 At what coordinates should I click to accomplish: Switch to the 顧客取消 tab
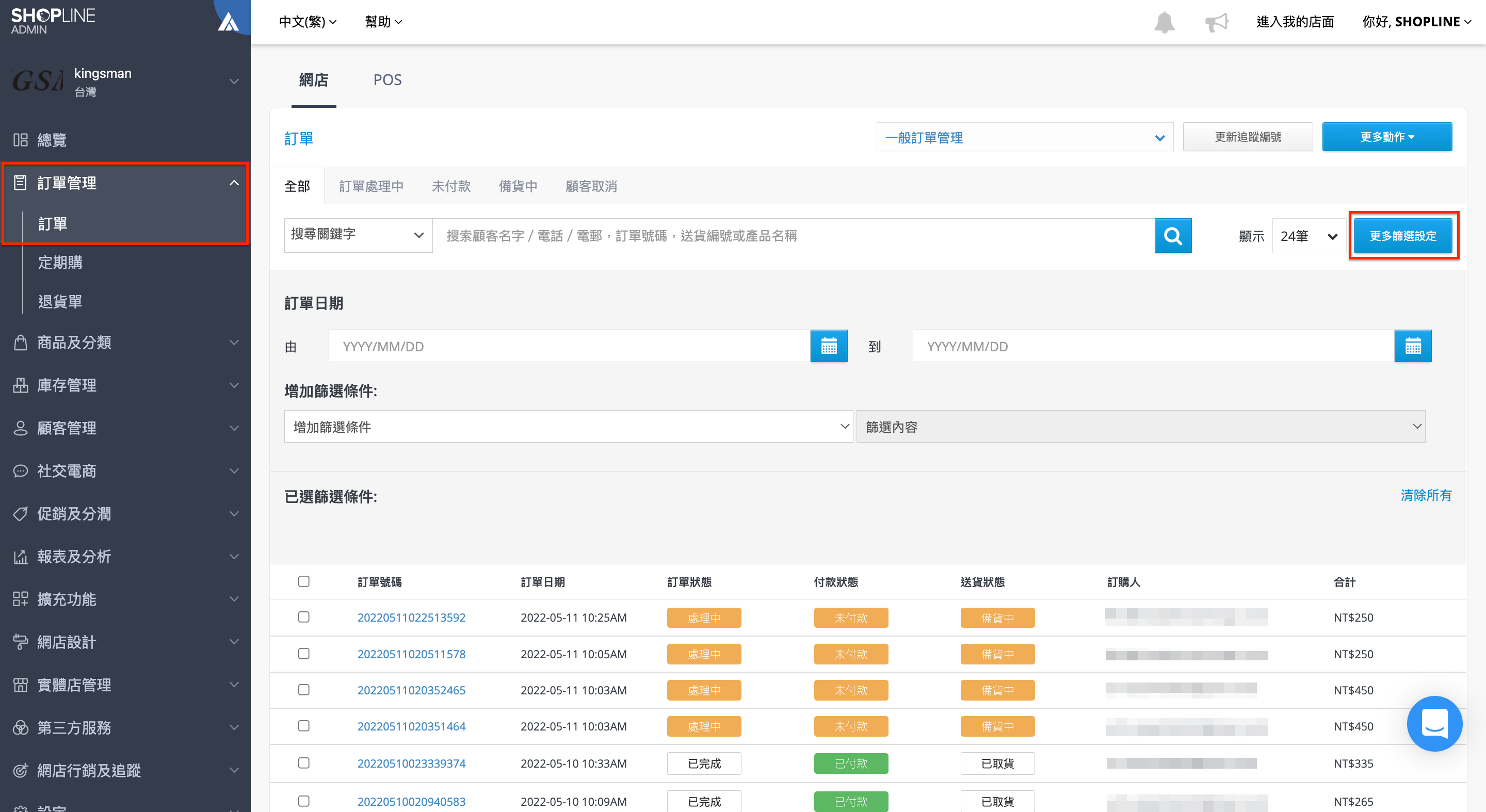coord(591,186)
